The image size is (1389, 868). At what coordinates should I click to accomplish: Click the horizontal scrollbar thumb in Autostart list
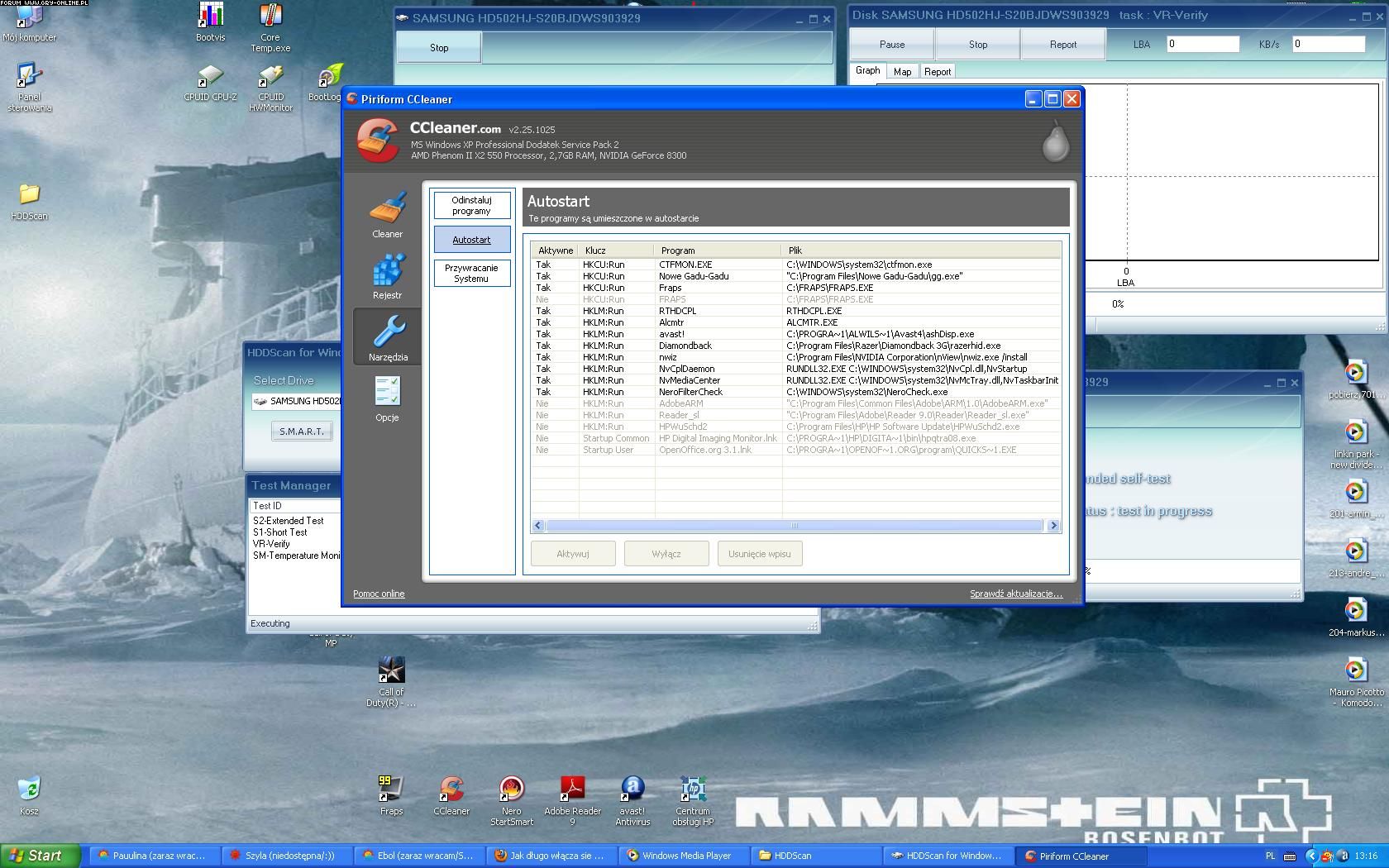(794, 526)
